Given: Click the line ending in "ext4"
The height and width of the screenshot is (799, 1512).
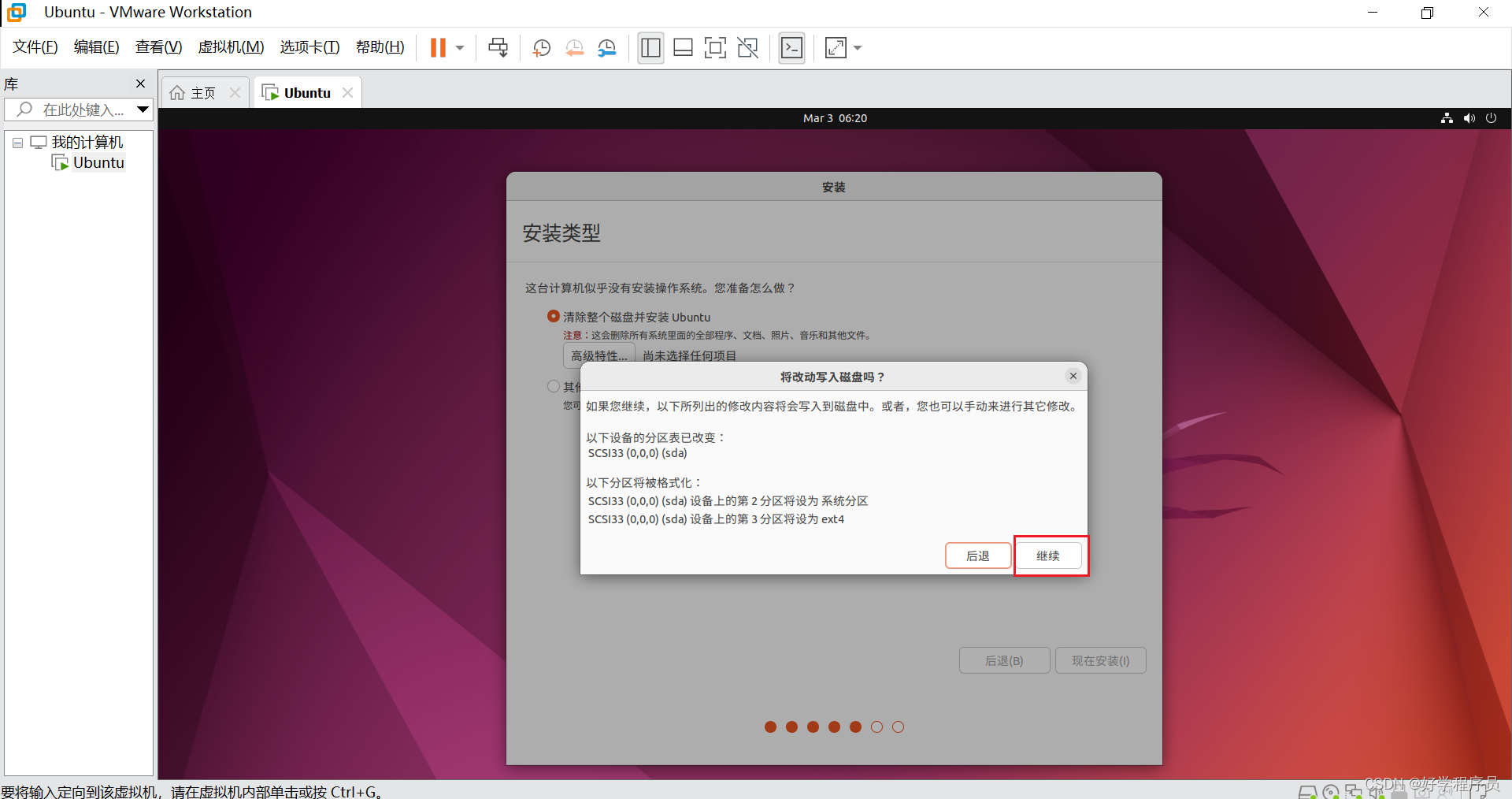Looking at the screenshot, I should pyautogui.click(x=716, y=519).
